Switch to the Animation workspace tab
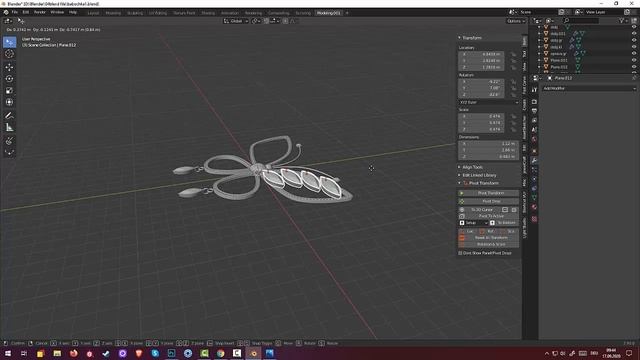The height and width of the screenshot is (360, 640). (x=230, y=13)
